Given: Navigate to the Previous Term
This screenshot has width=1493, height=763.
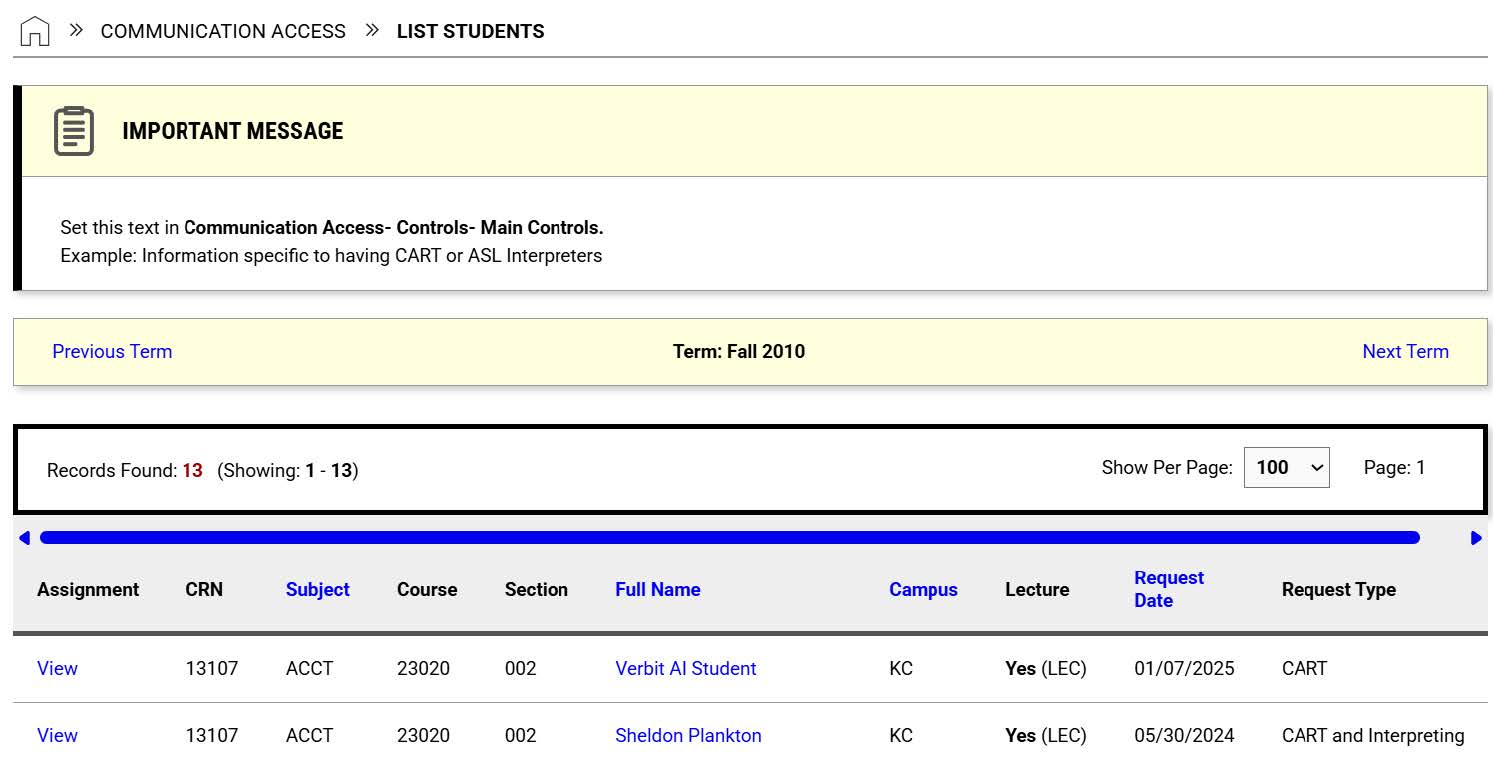Looking at the screenshot, I should [112, 351].
